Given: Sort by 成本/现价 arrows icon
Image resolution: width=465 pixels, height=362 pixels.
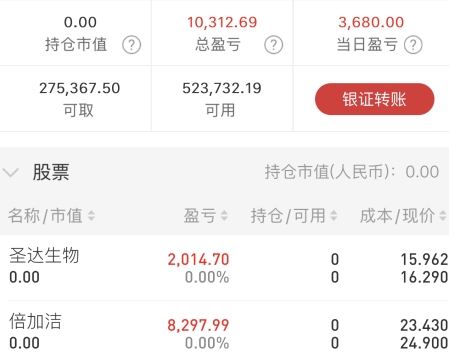Looking at the screenshot, I should pyautogui.click(x=443, y=216).
